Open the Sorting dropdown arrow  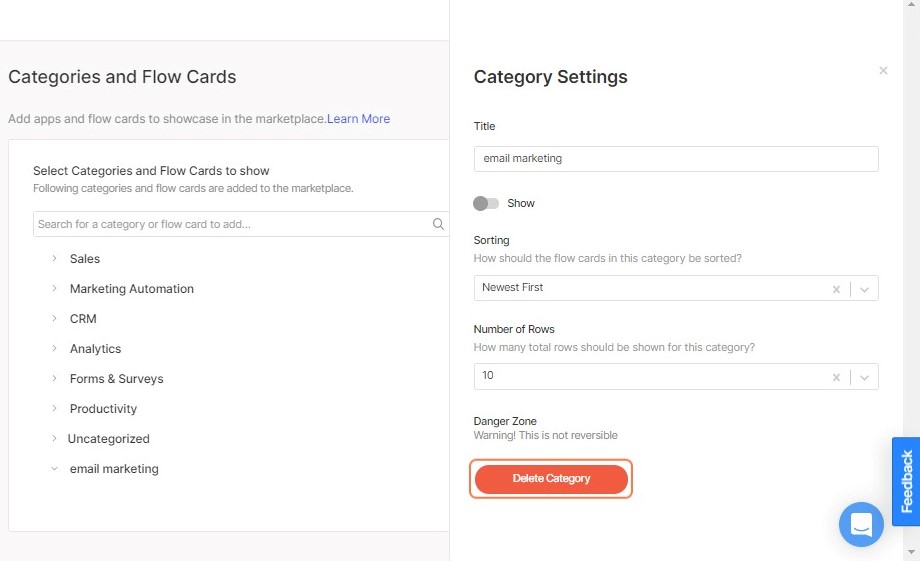click(x=864, y=289)
